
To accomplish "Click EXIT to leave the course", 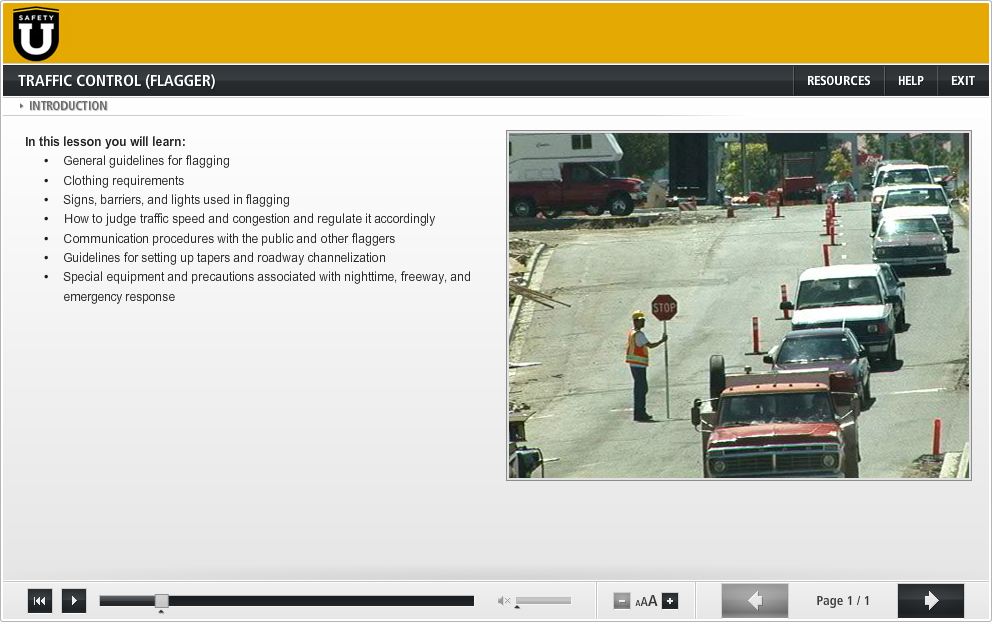I will point(962,80).
